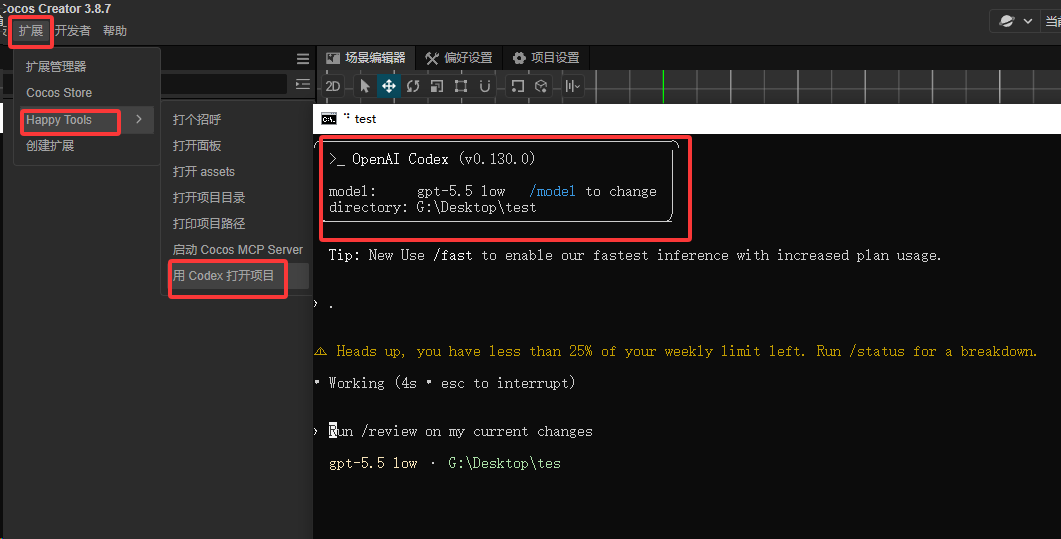Toggle the 2D view mode

pos(333,86)
